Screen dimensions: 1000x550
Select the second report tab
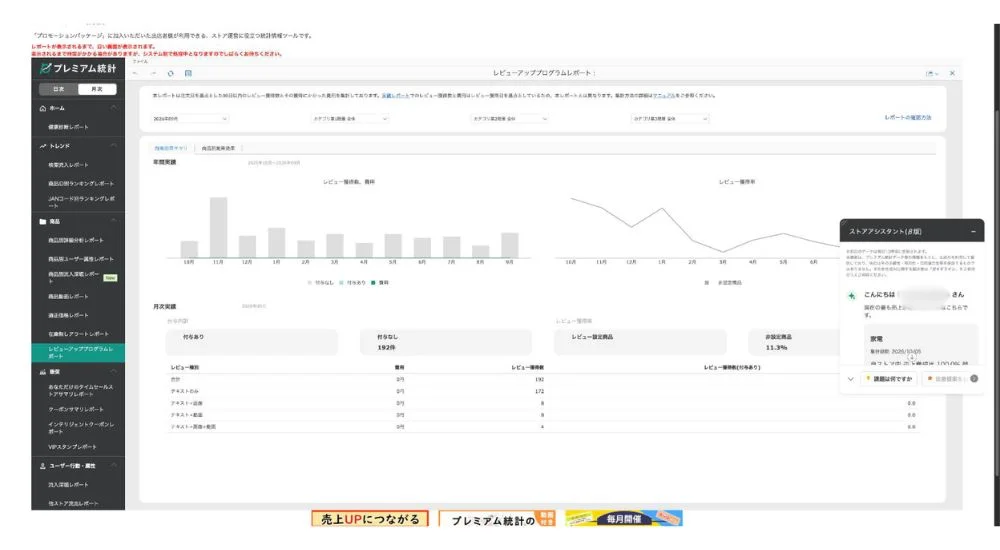point(218,148)
